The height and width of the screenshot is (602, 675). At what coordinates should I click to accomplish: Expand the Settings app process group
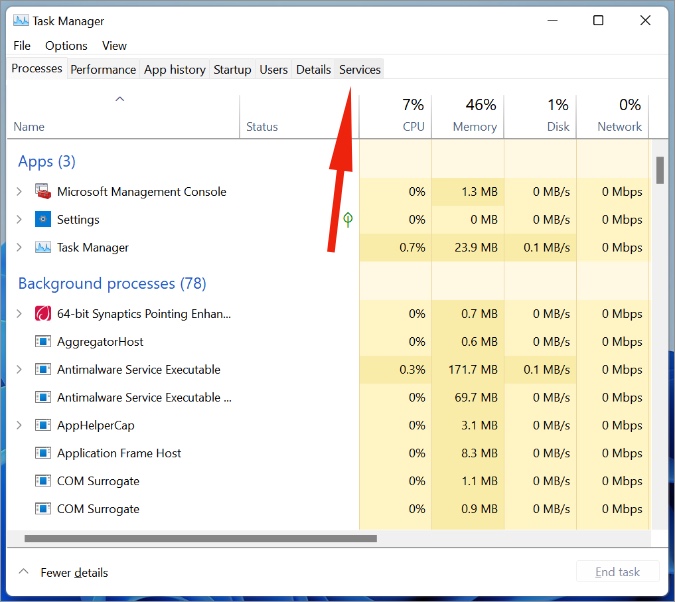click(19, 219)
